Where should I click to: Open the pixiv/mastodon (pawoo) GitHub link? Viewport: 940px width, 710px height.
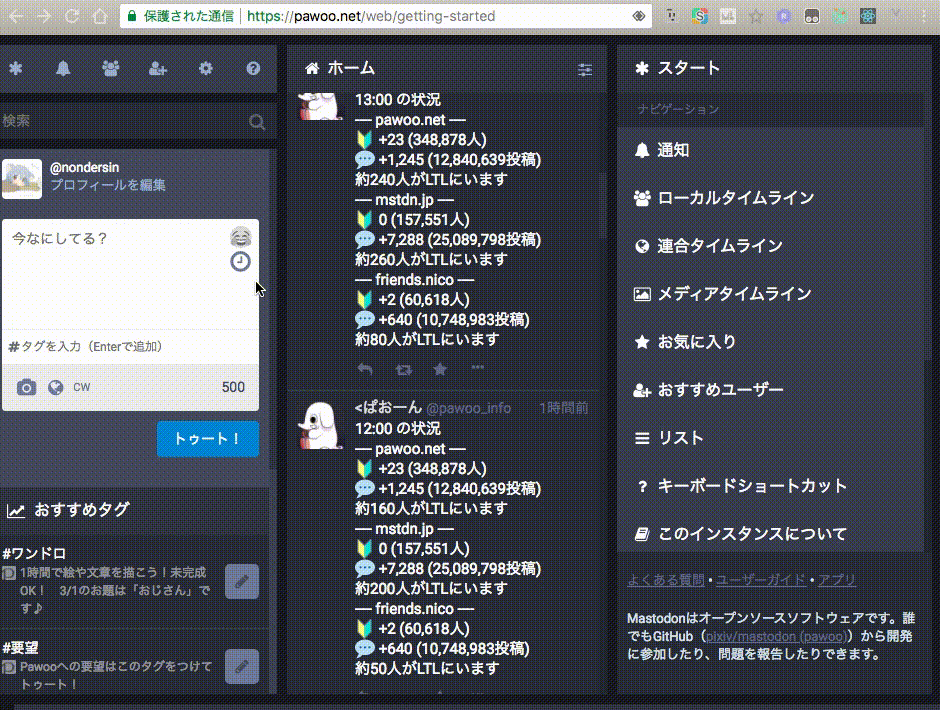[x=775, y=636]
